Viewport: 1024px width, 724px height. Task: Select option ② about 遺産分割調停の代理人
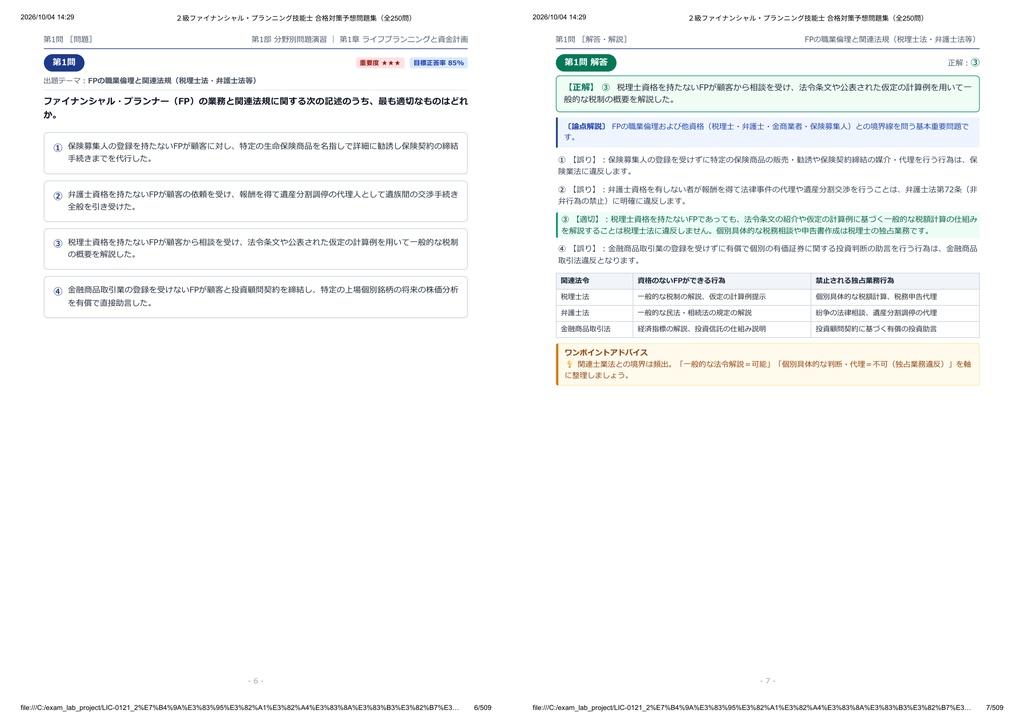coord(255,201)
